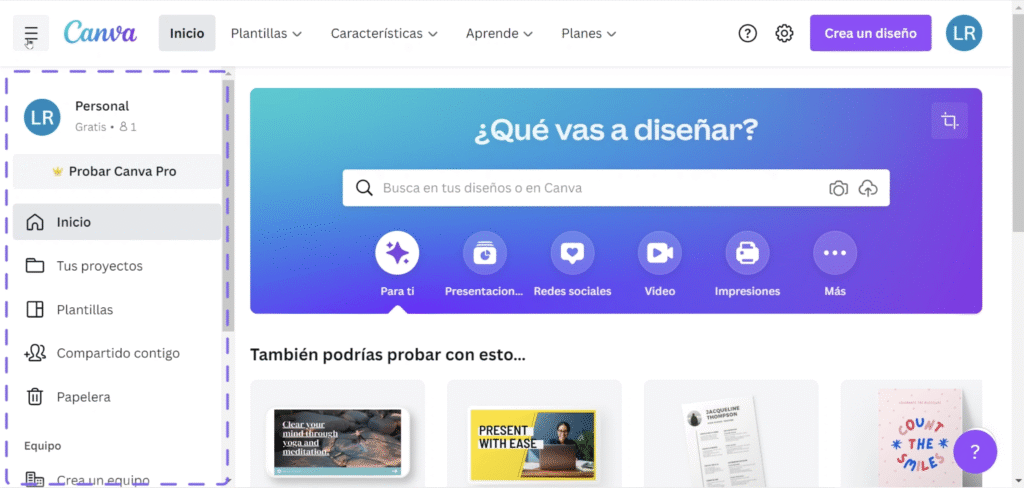Expand the Características dropdown menu
Screen dimensions: 1024x488
point(384,33)
